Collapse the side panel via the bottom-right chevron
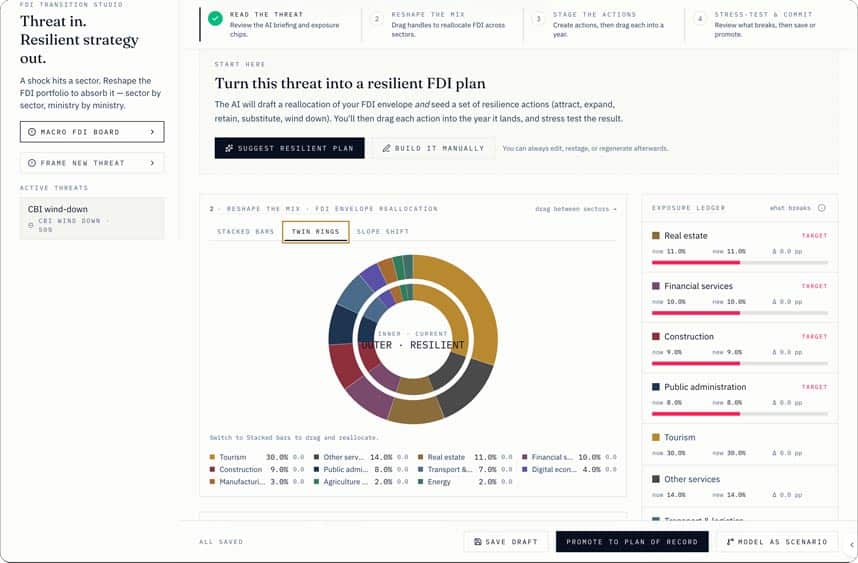This screenshot has height=563, width=858. point(851,545)
